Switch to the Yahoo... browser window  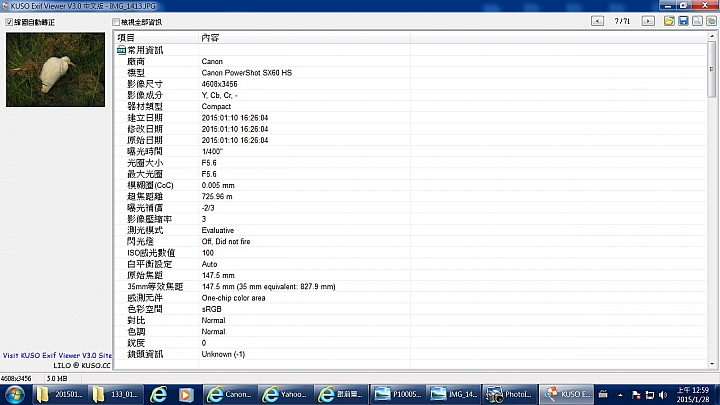tap(286, 394)
